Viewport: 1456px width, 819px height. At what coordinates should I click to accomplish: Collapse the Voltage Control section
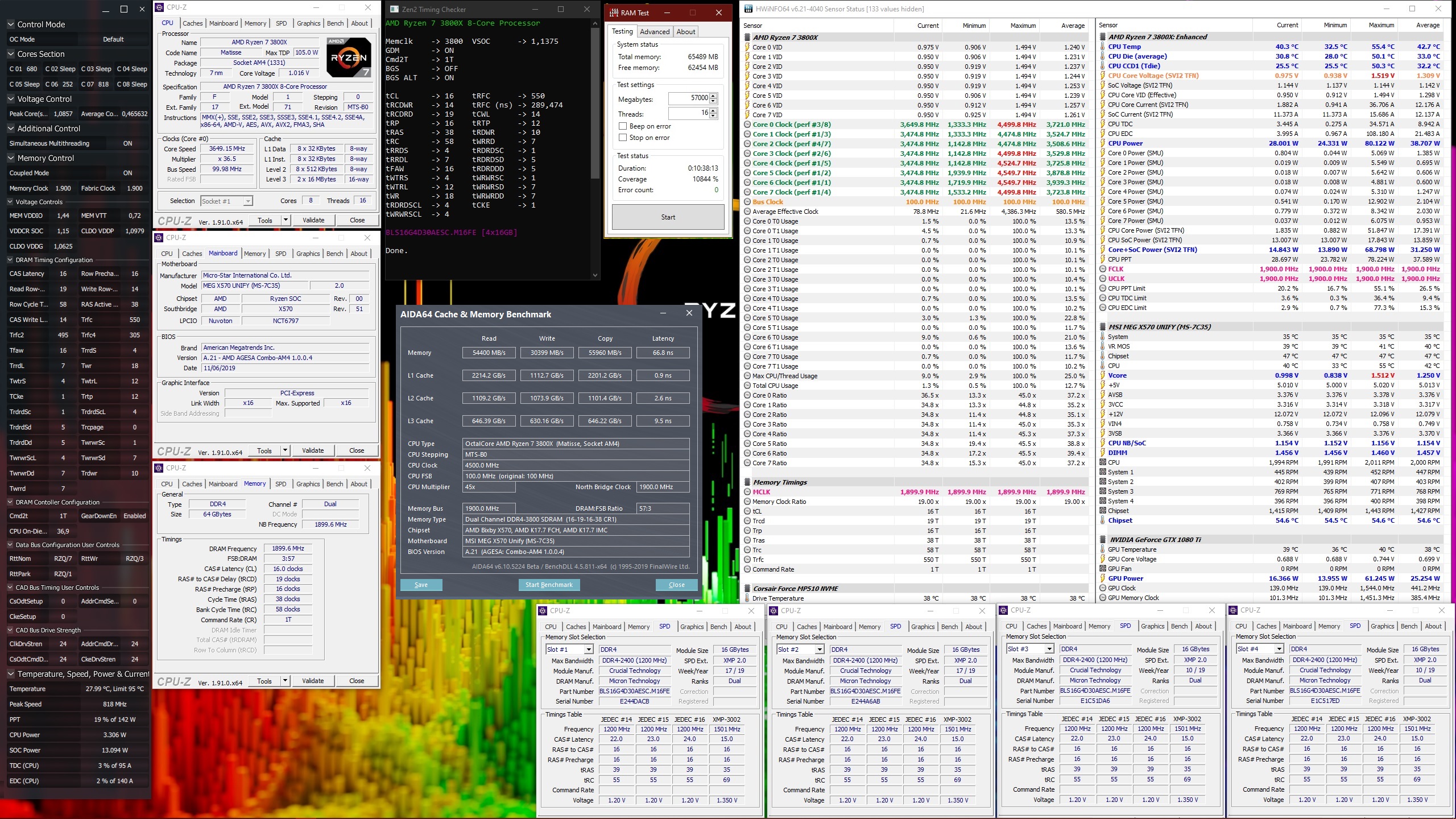pos(11,99)
